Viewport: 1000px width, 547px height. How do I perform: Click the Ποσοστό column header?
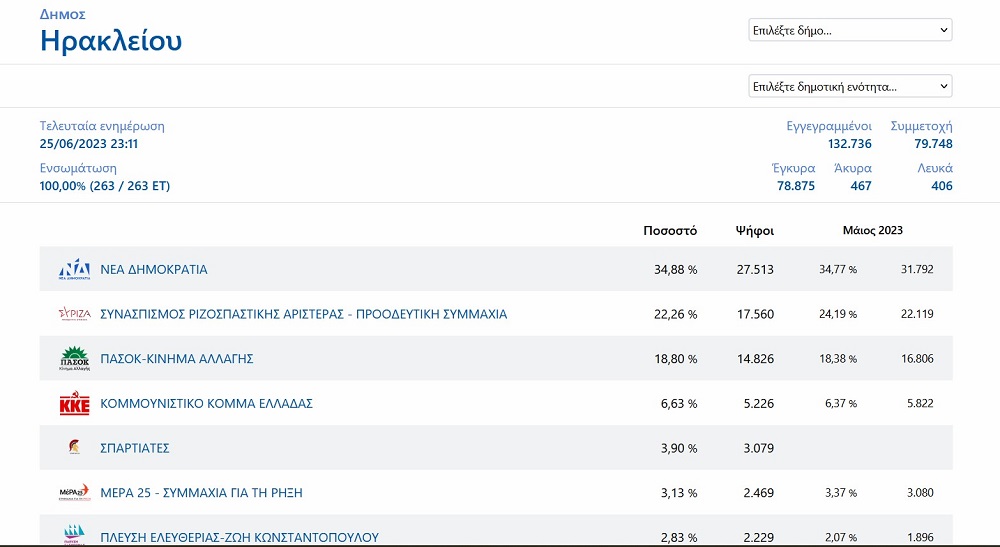670,231
